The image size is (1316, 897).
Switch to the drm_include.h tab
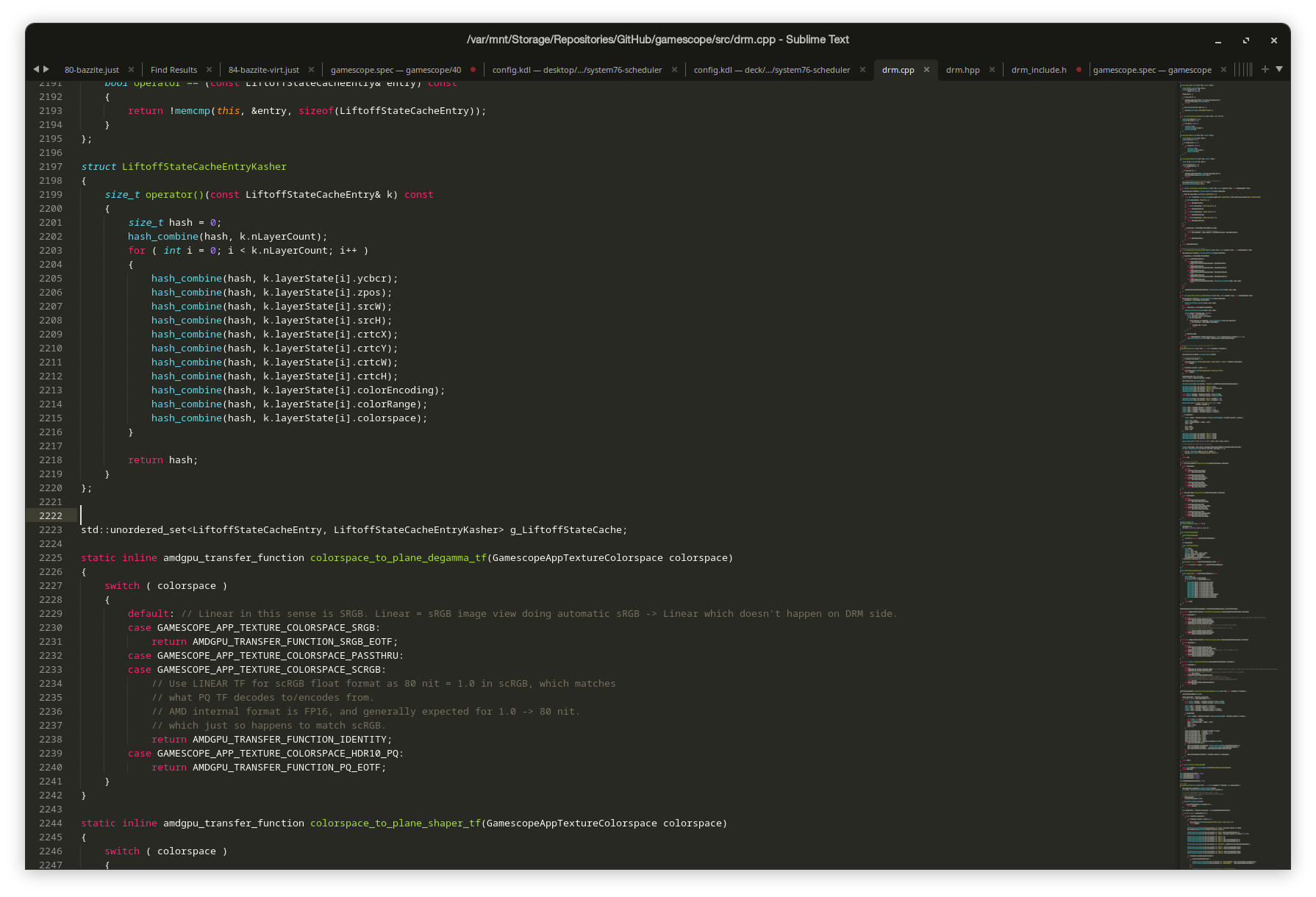point(1039,70)
